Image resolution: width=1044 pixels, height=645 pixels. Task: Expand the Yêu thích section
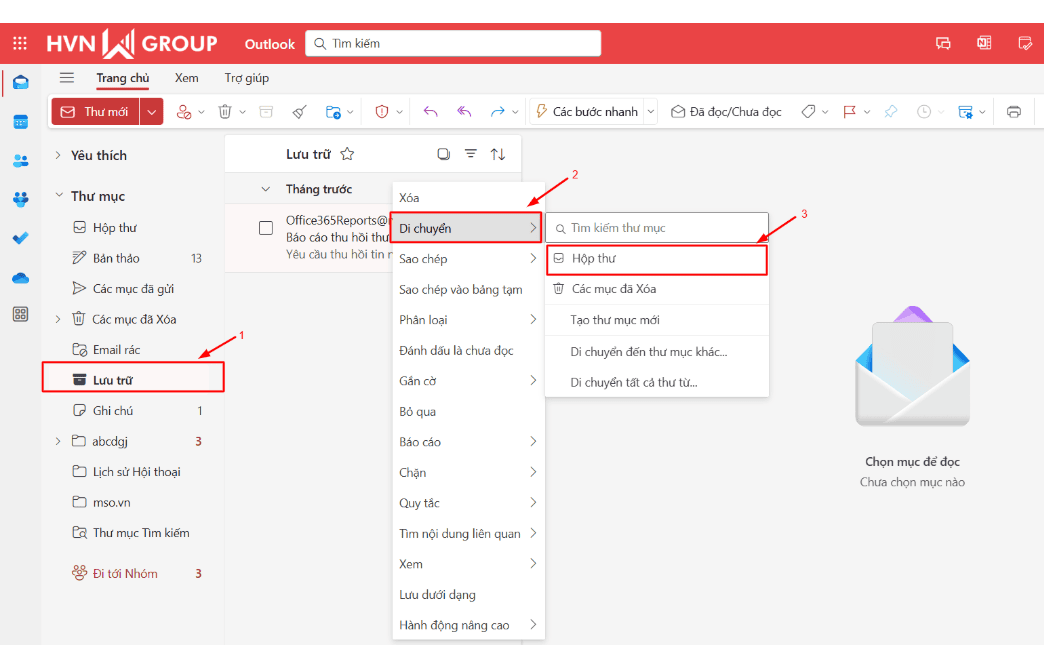tap(58, 155)
